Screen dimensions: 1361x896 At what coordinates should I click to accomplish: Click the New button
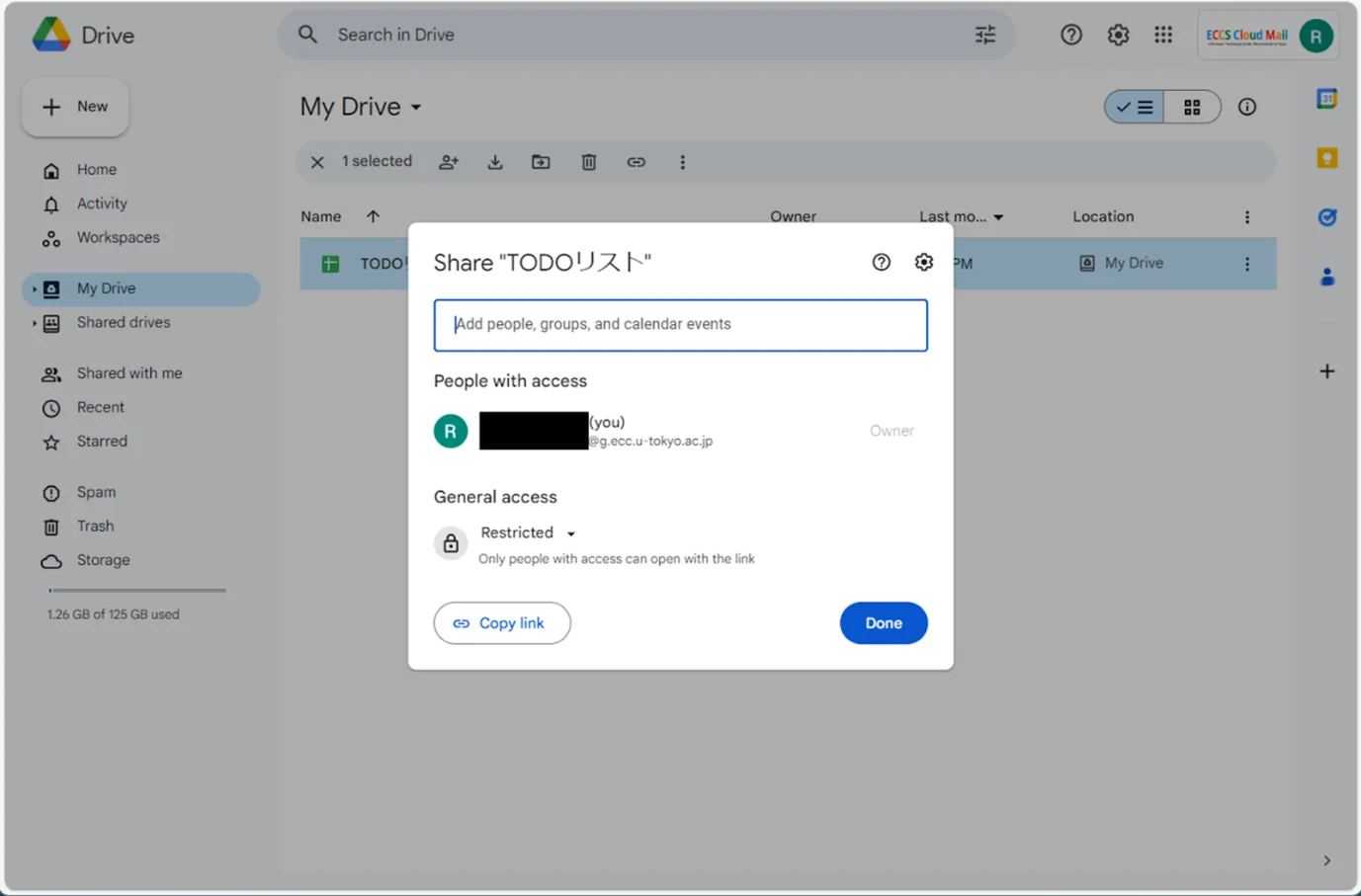(75, 107)
